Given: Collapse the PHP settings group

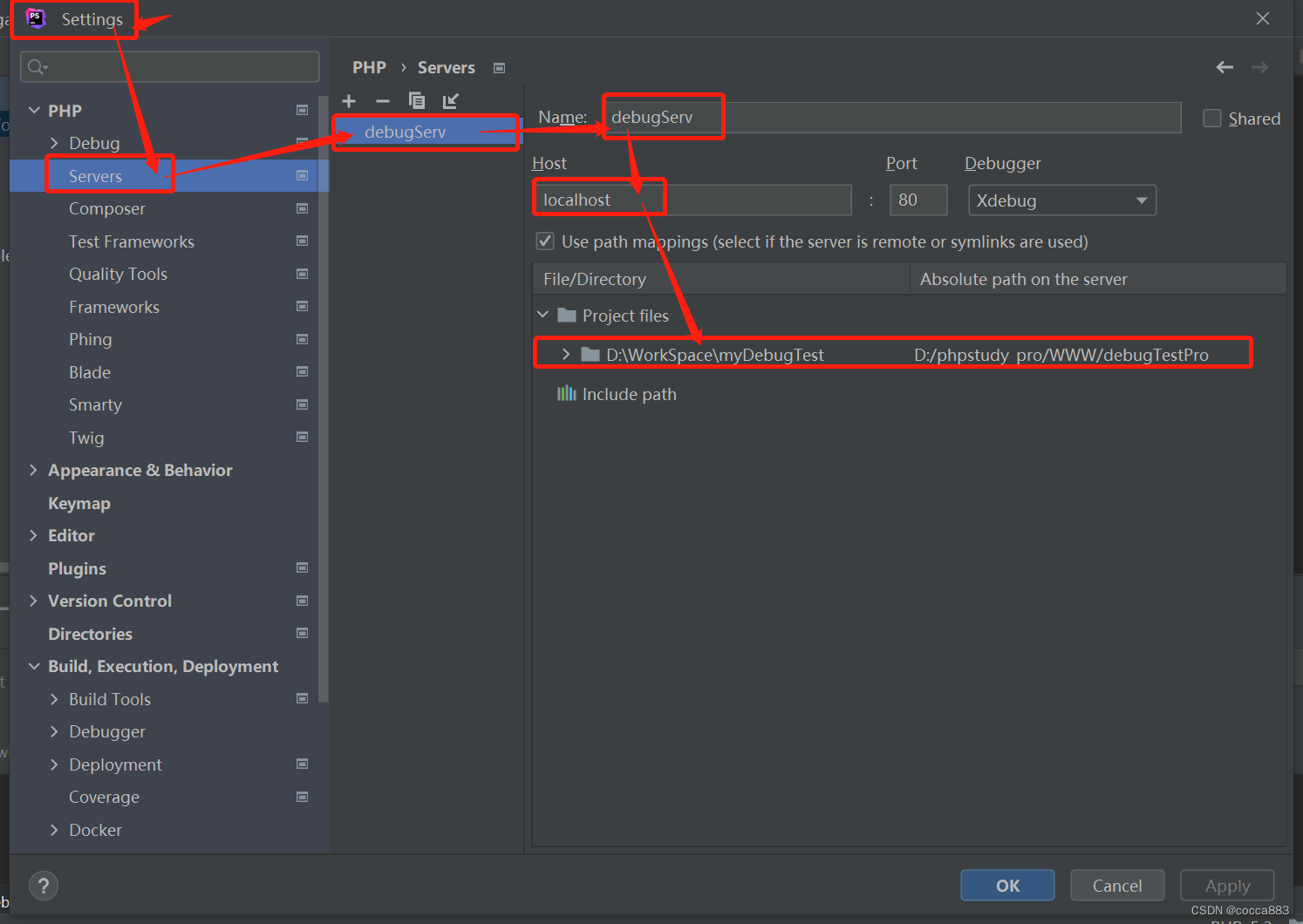Looking at the screenshot, I should coord(34,111).
